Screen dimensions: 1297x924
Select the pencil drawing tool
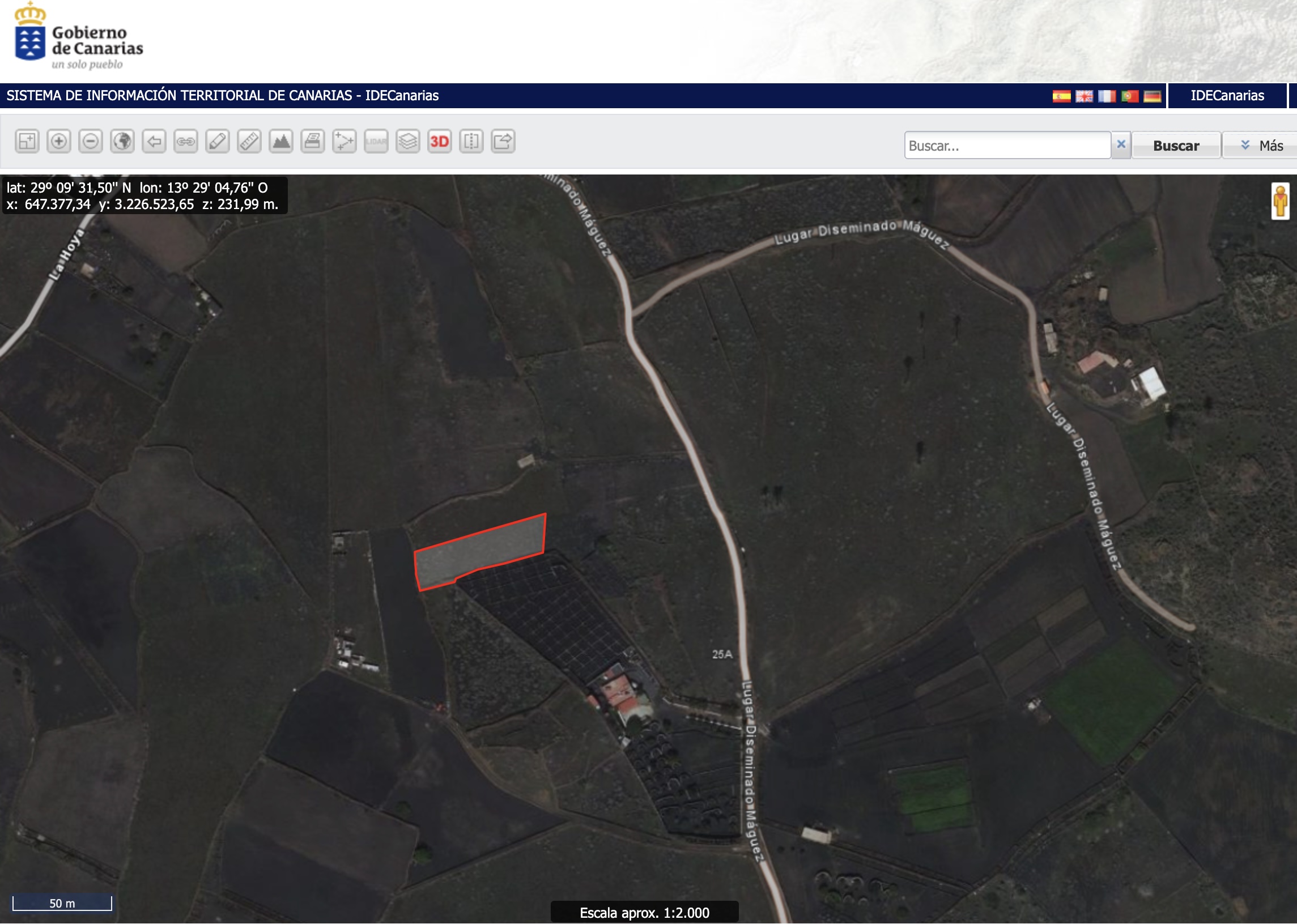(x=218, y=141)
